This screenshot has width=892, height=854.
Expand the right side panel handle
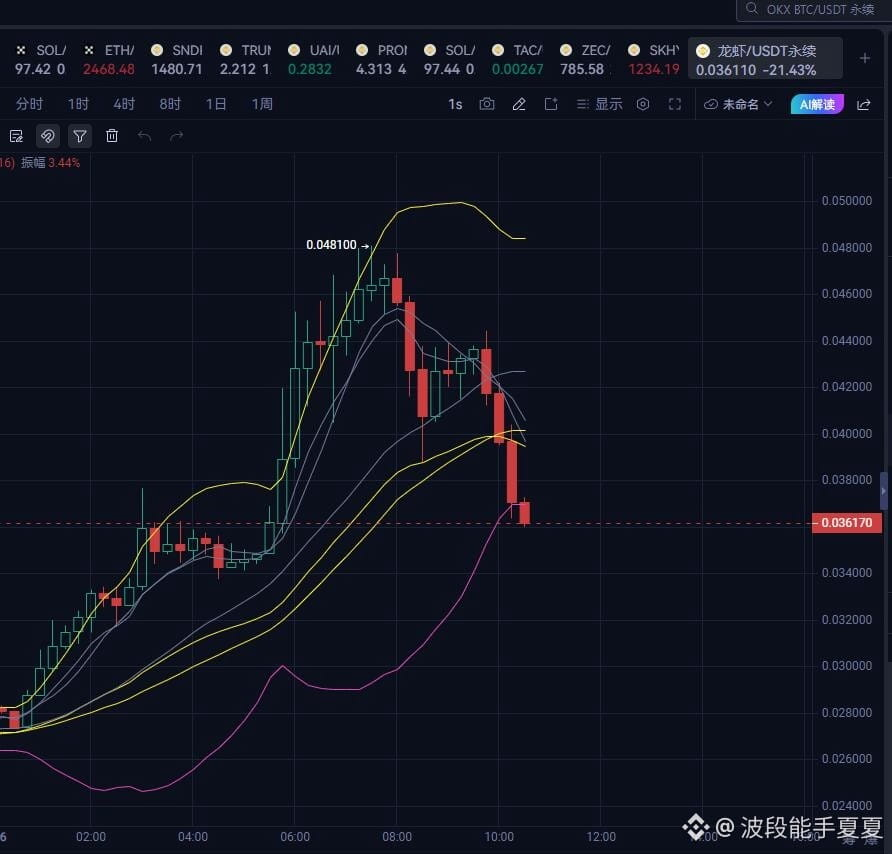[x=883, y=490]
